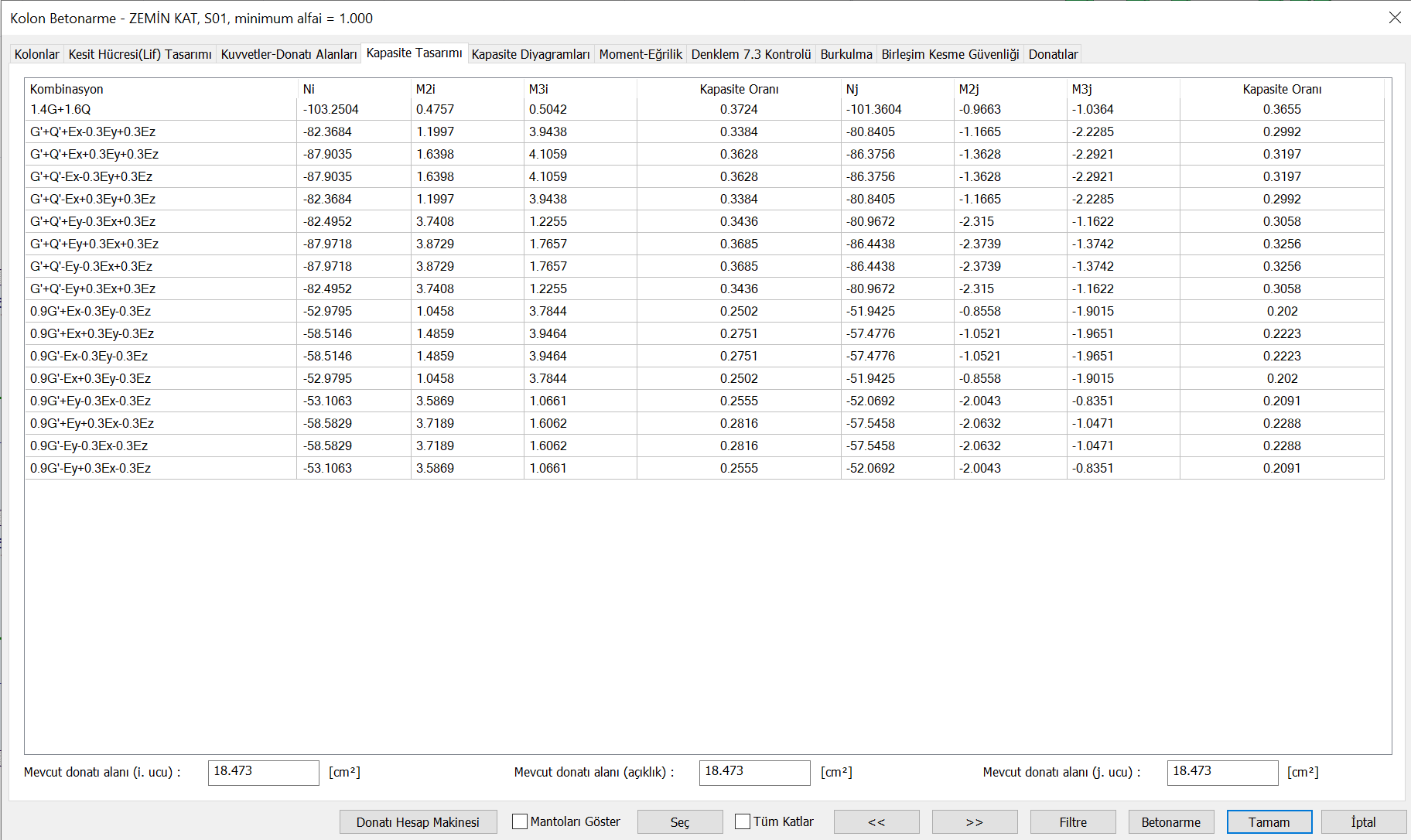Screen dimensions: 1411x840
Task: Enable the Mantoları Göster checkbox
Action: point(519,821)
